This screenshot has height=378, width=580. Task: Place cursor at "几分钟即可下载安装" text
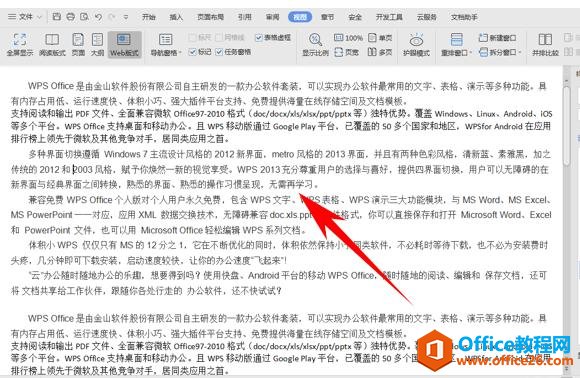77,260
